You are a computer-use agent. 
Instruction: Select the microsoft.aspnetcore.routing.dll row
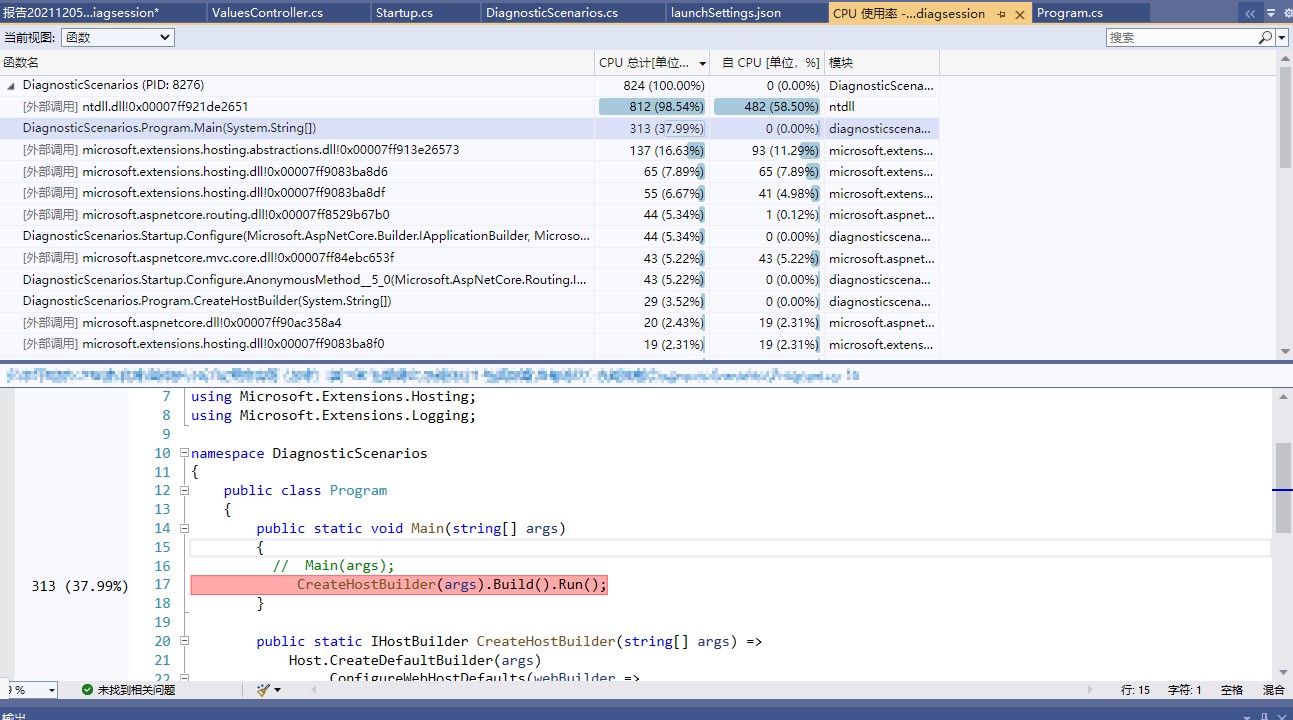[x=470, y=214]
